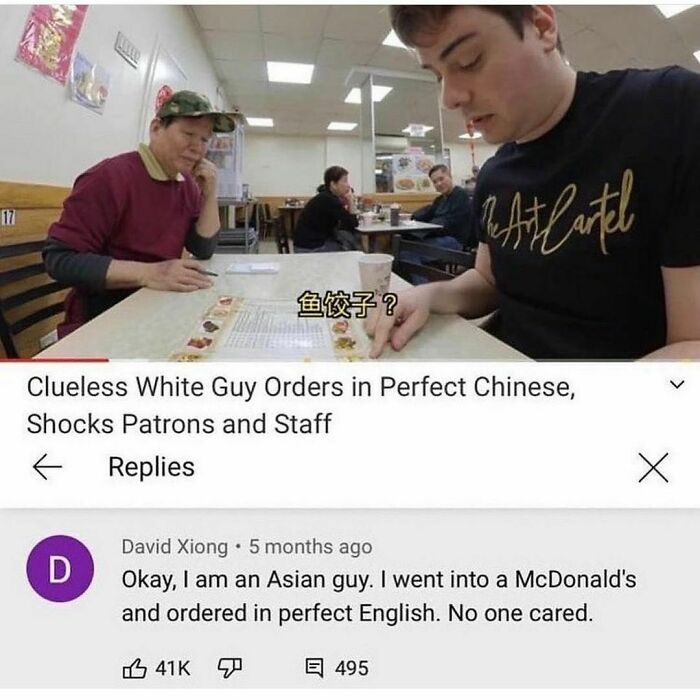Click the 495 replies count
Screen dimensions: 700x700
pos(352,668)
